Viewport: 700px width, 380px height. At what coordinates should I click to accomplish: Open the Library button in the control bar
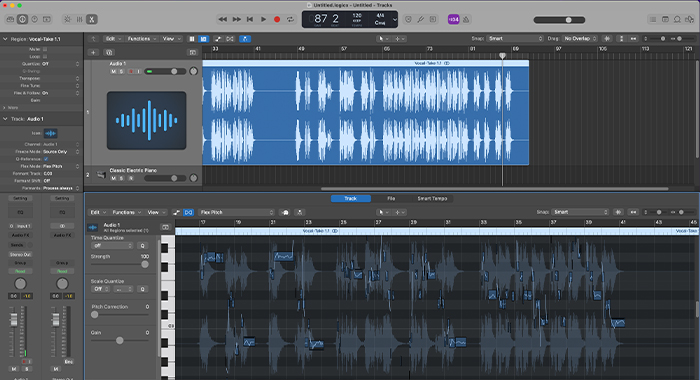[10, 19]
